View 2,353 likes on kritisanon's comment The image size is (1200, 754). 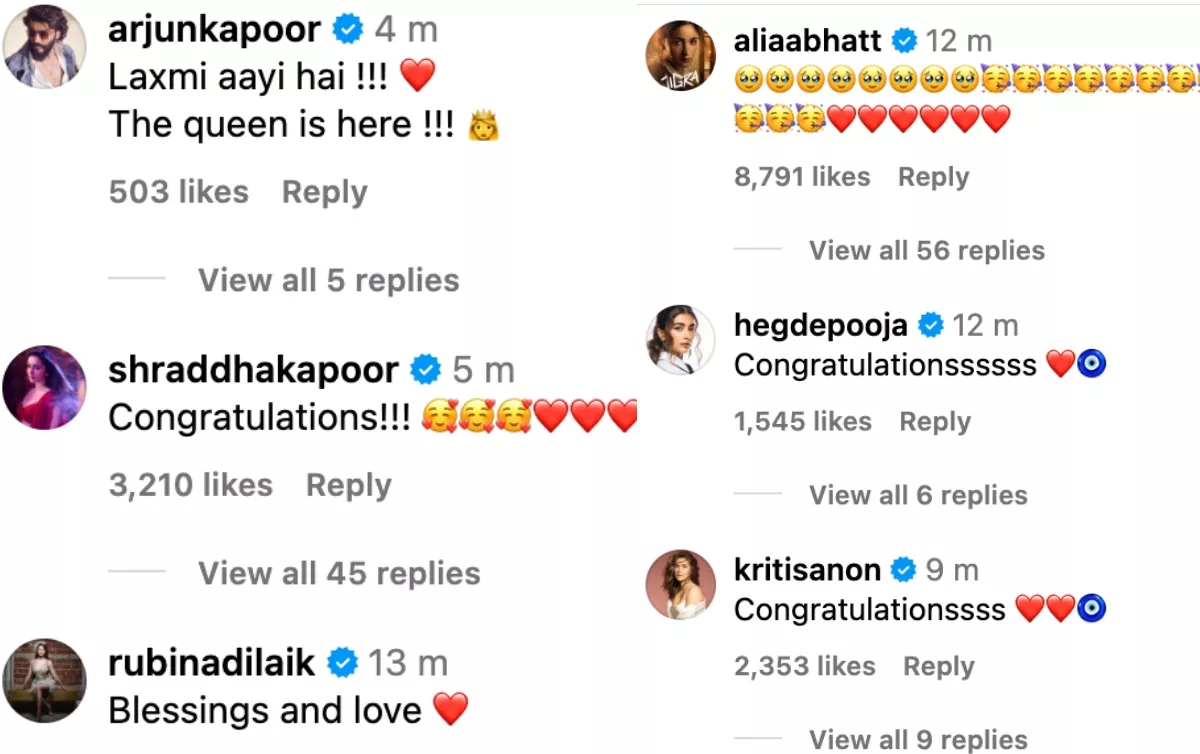pyautogui.click(x=805, y=667)
